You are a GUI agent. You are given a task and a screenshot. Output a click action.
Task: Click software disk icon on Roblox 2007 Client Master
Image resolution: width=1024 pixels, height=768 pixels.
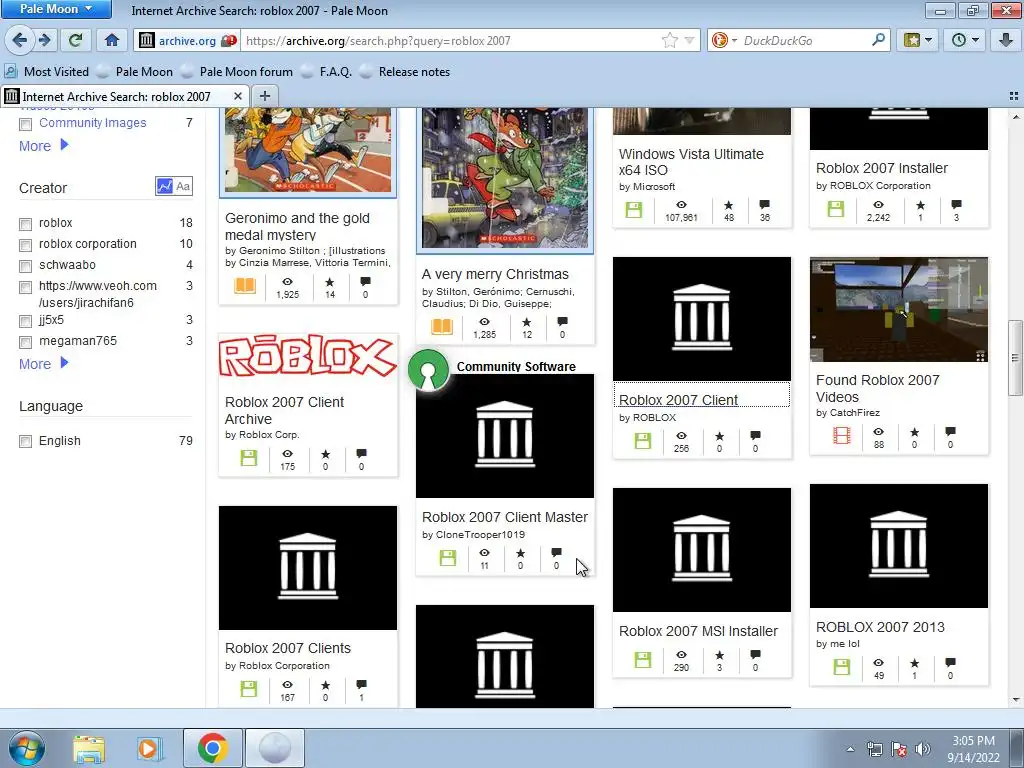click(x=447, y=558)
